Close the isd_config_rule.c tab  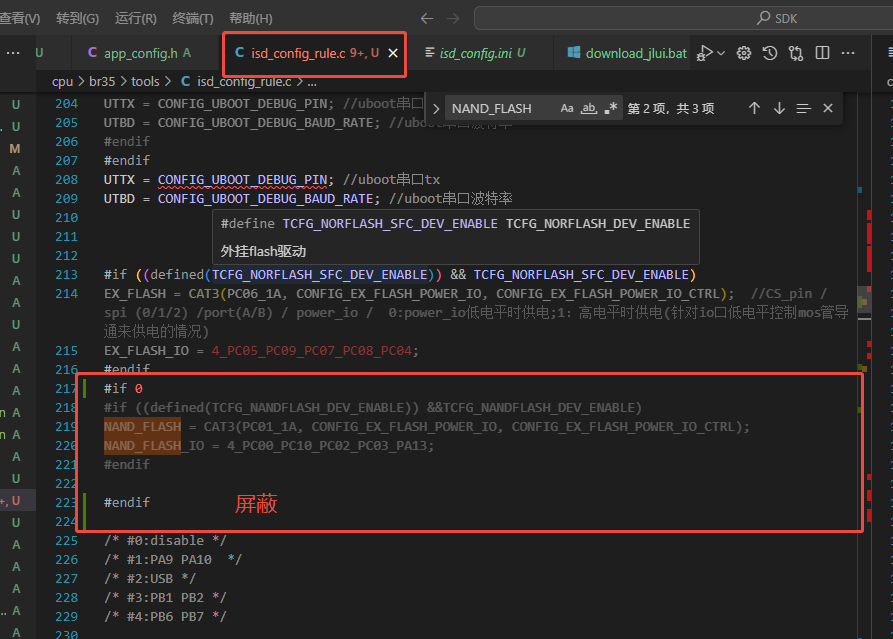coord(393,53)
